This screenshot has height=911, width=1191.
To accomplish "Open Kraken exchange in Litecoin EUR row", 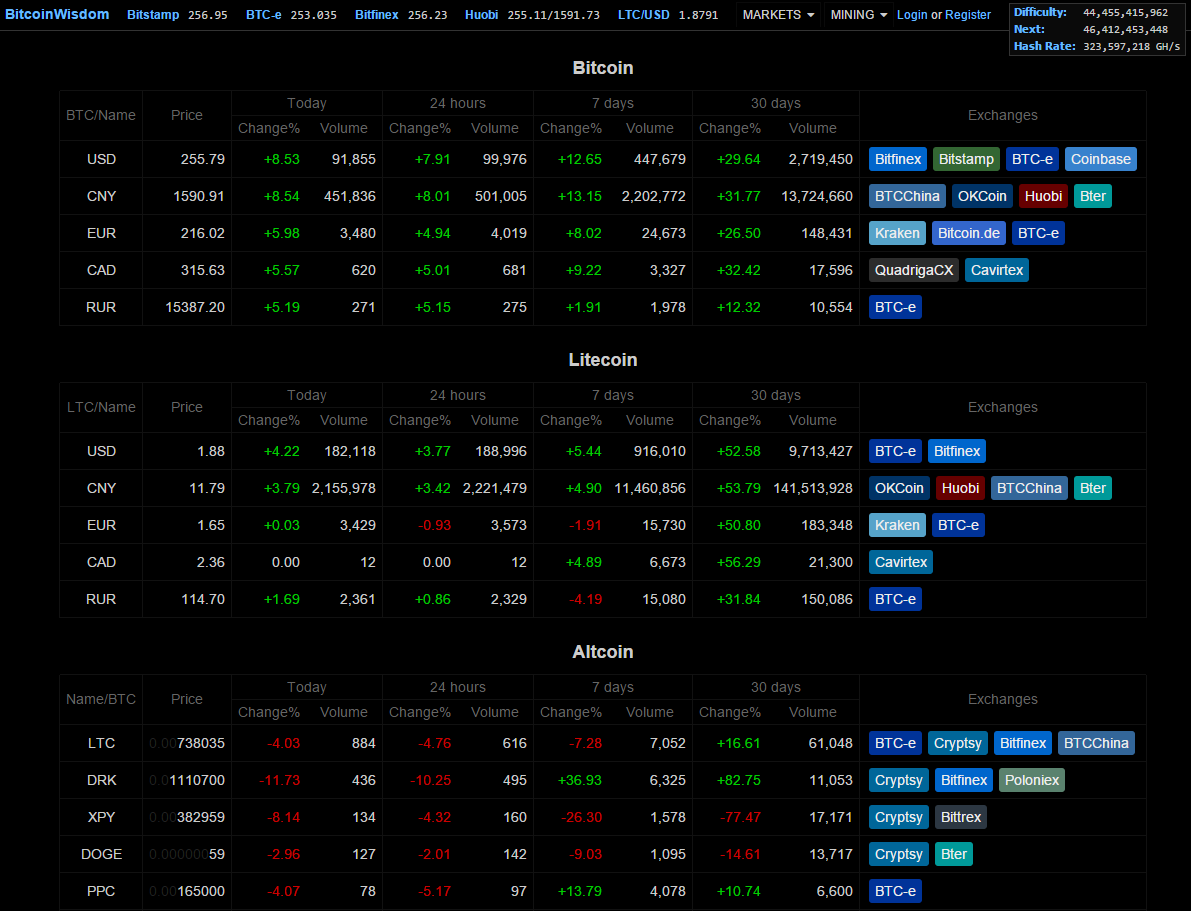I will (897, 525).
